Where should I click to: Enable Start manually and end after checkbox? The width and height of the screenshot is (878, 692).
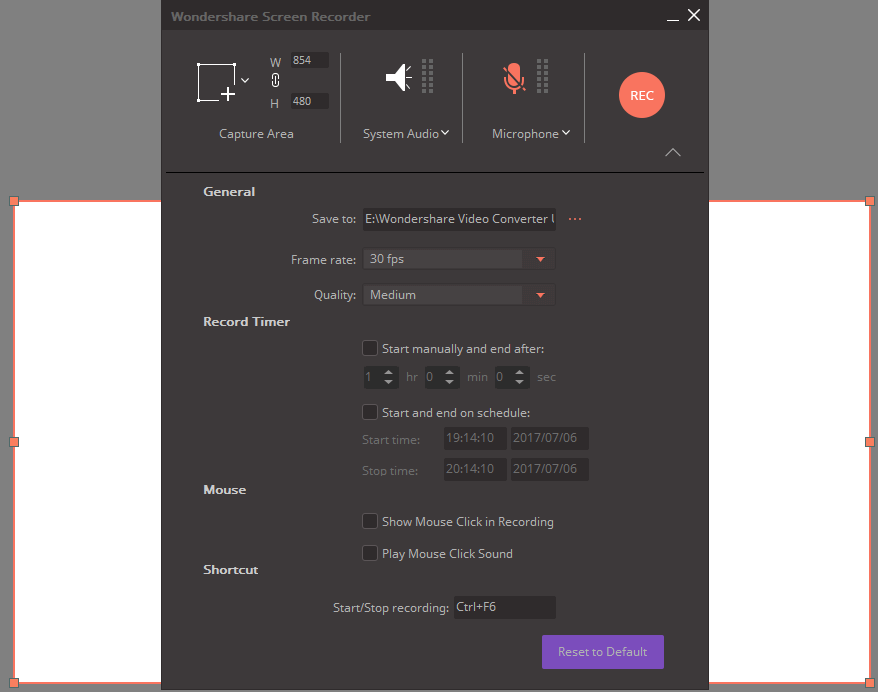[370, 348]
